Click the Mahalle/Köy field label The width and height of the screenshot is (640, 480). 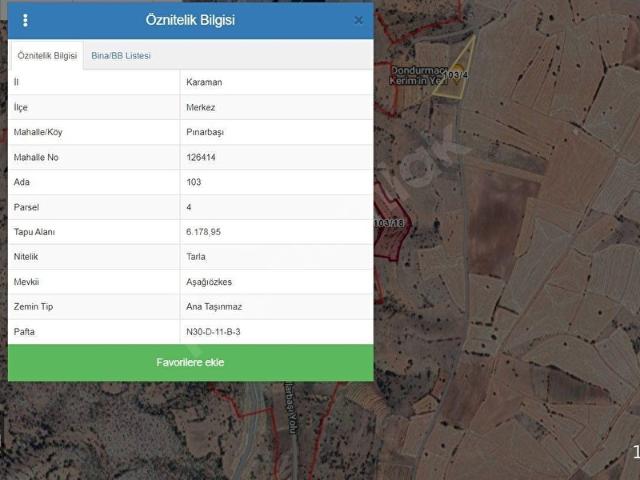[x=38, y=132]
